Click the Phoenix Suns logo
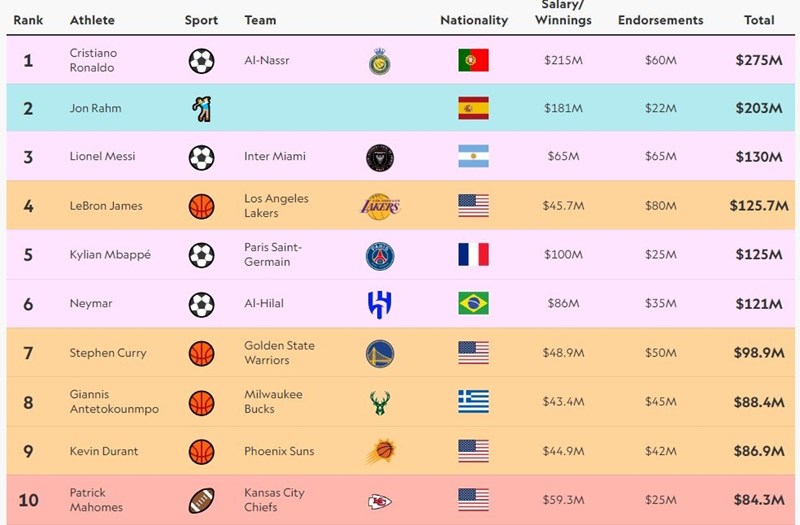This screenshot has height=525, width=800. [x=380, y=451]
